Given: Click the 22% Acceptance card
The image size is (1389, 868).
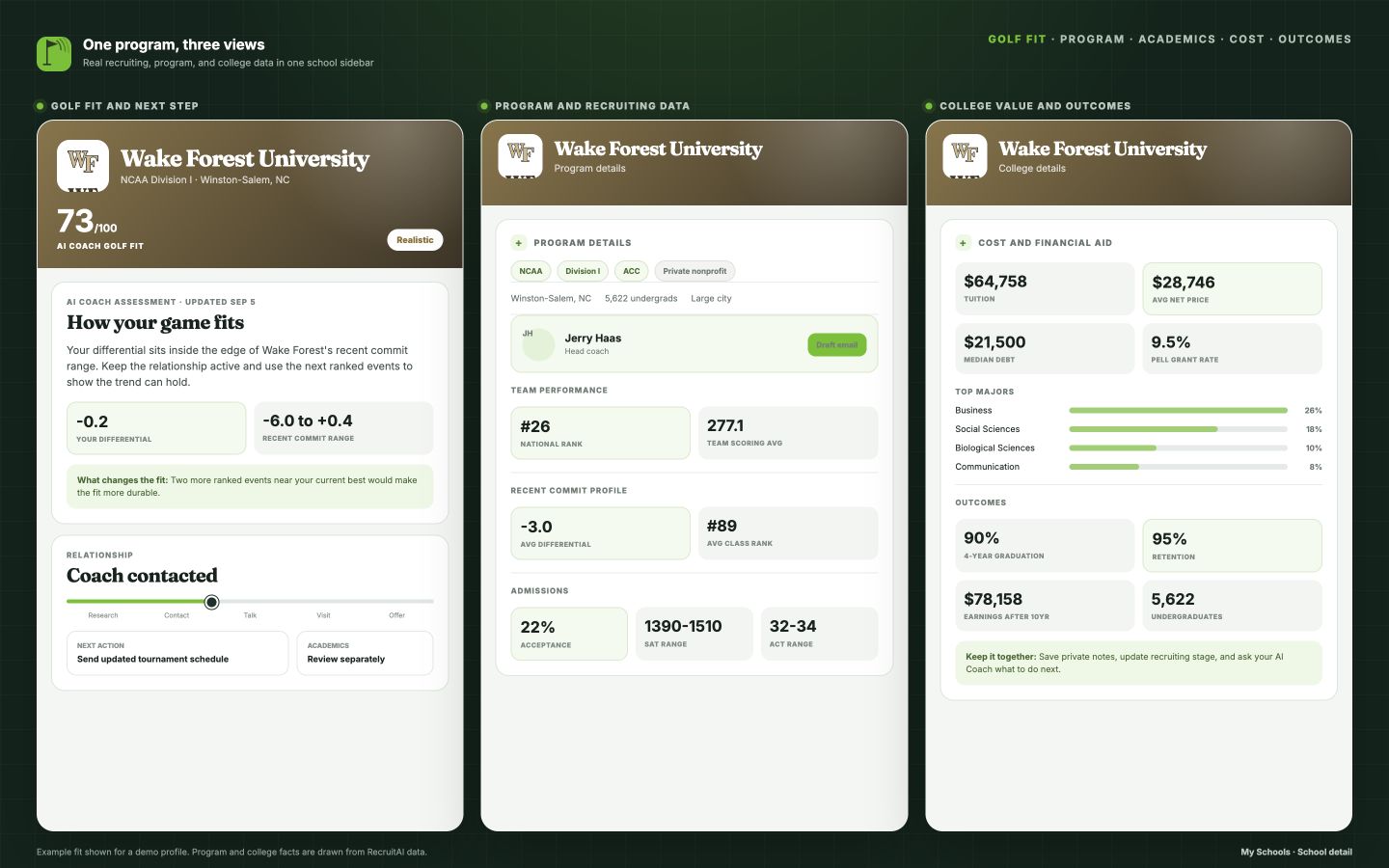Looking at the screenshot, I should (569, 634).
